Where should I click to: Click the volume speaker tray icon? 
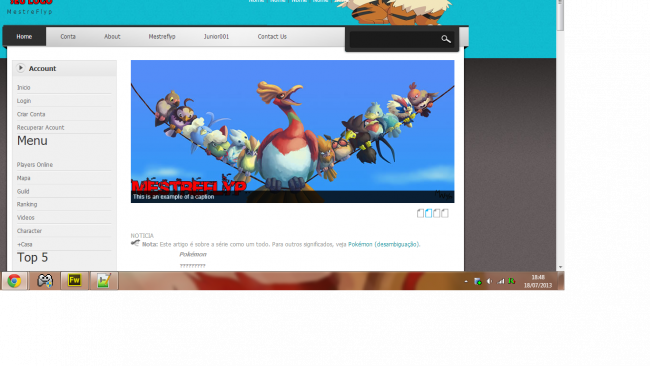(489, 281)
